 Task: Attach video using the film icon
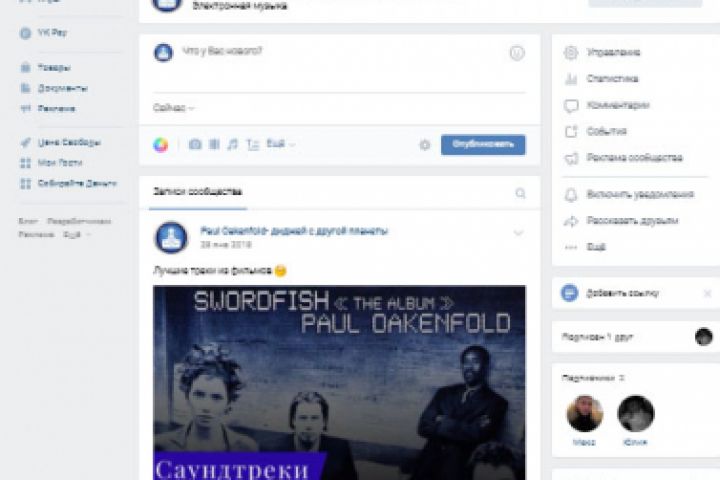pos(214,145)
